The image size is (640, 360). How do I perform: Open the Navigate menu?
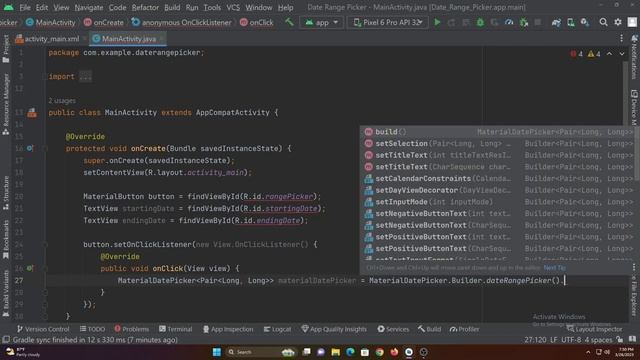[x=89, y=7]
